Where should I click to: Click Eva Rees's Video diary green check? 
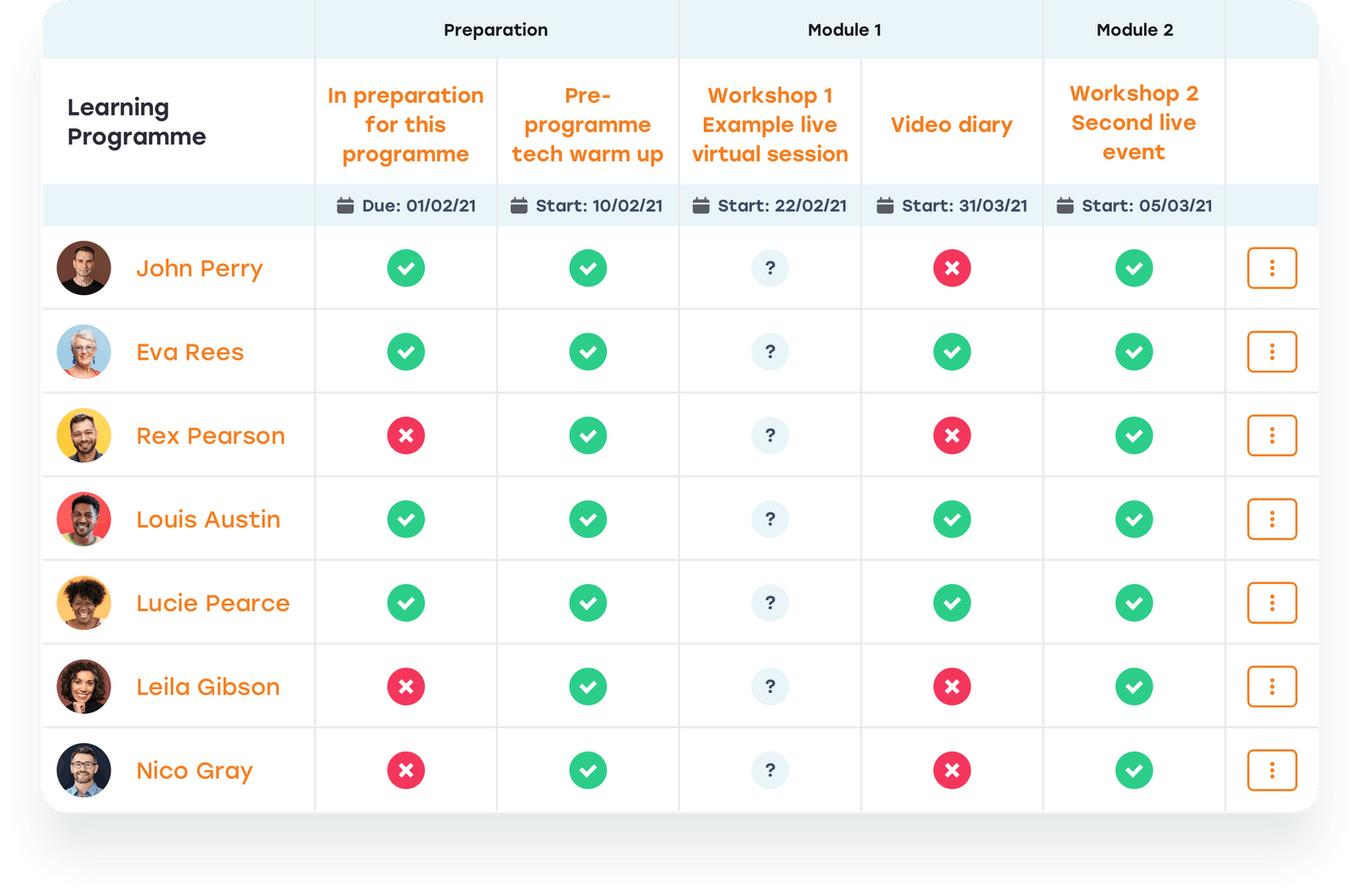[951, 351]
